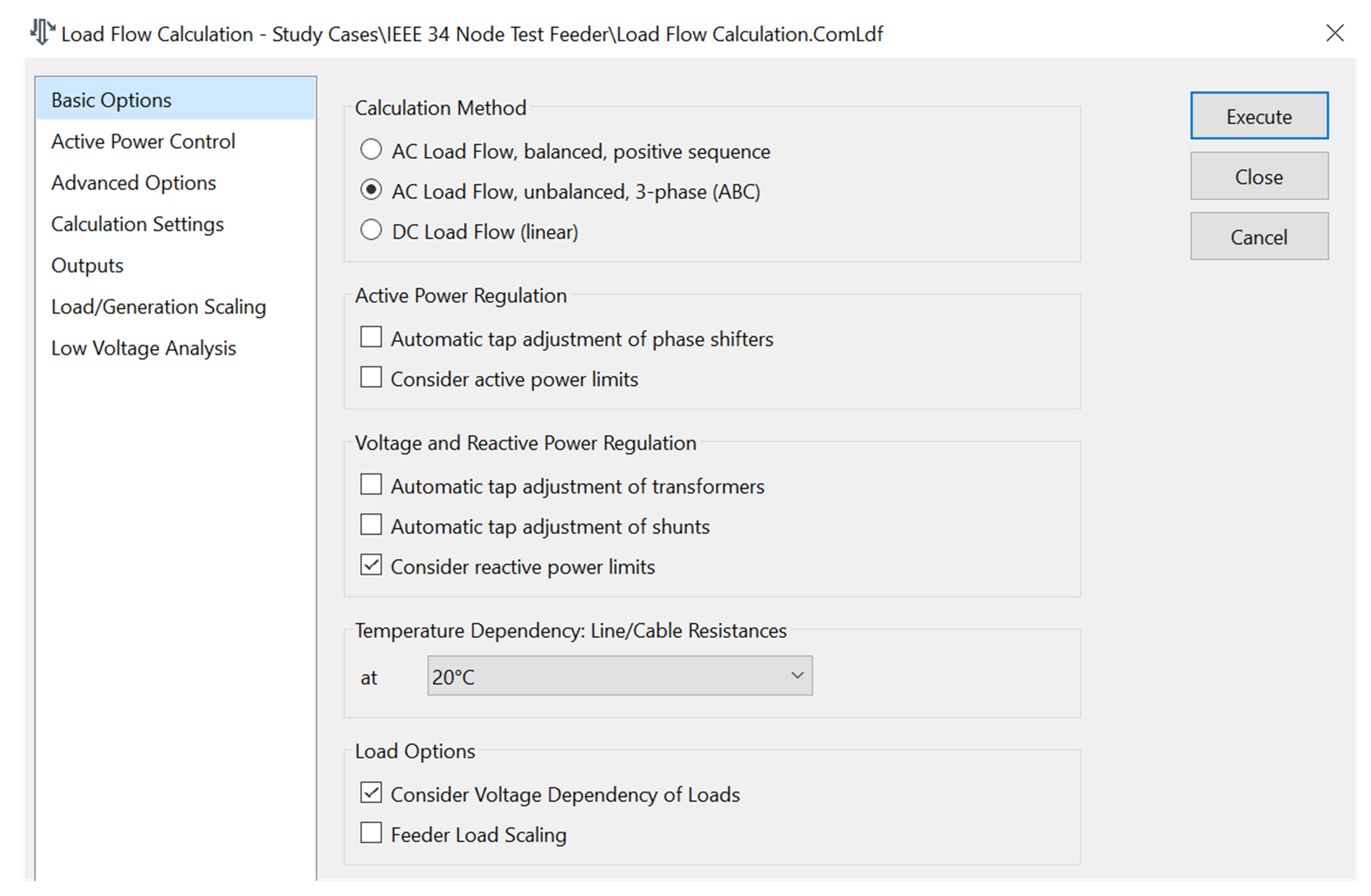
Task: Switch to Advanced Options page
Action: pos(134,183)
